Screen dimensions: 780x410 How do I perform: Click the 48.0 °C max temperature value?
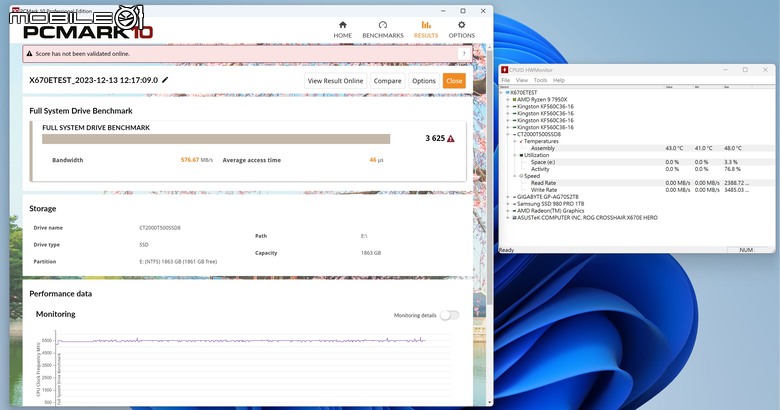pos(733,148)
